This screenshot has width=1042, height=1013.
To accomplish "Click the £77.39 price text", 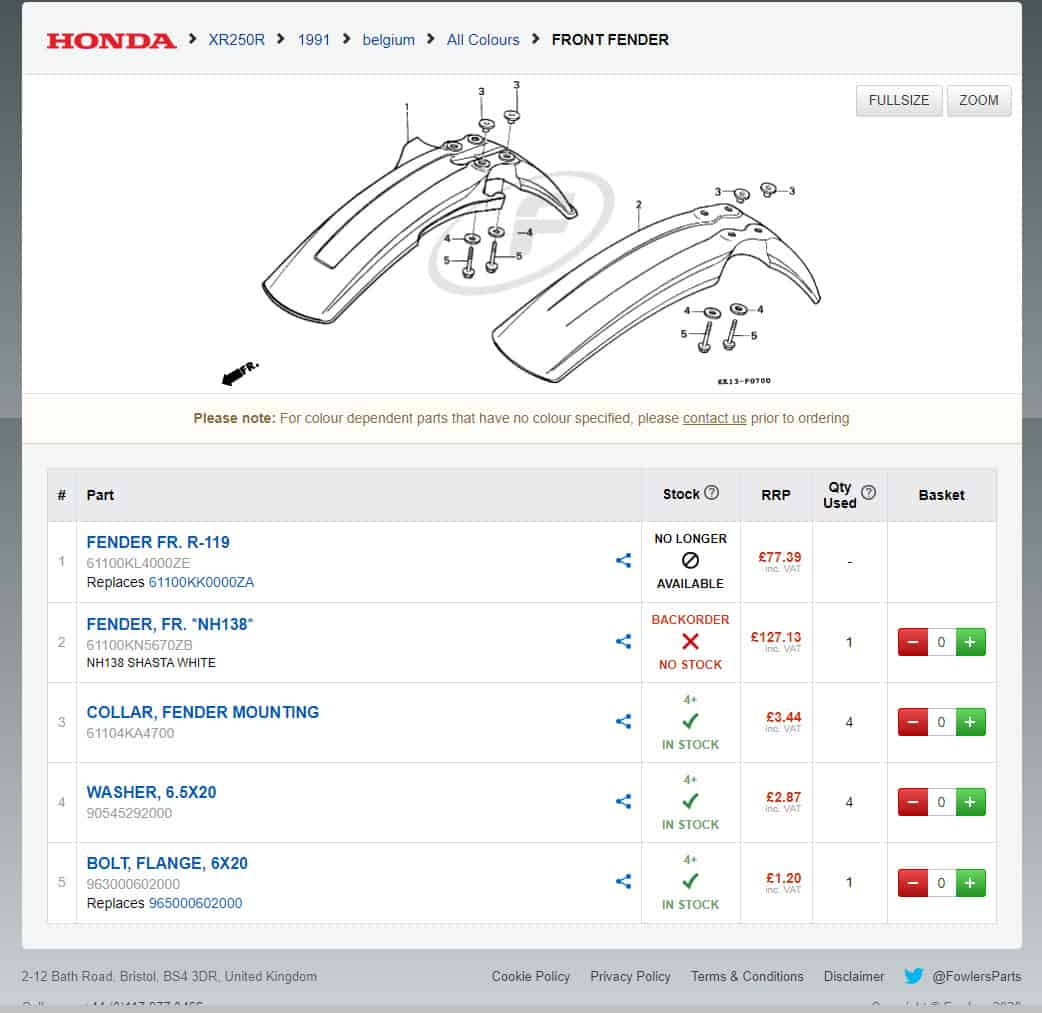I will (780, 557).
